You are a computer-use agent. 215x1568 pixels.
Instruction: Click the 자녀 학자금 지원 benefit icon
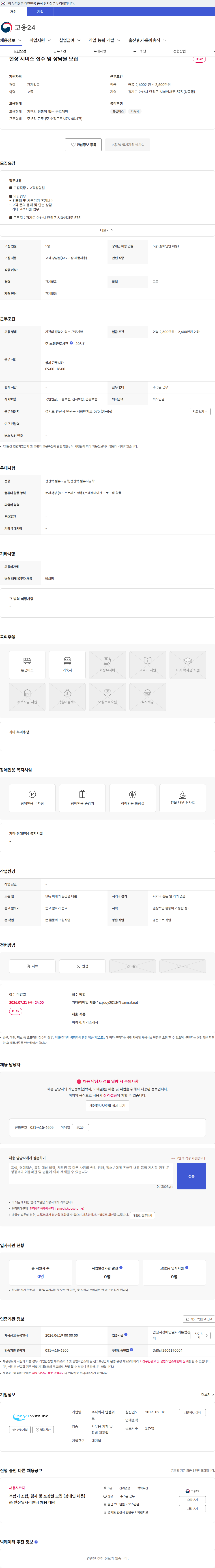click(188, 665)
